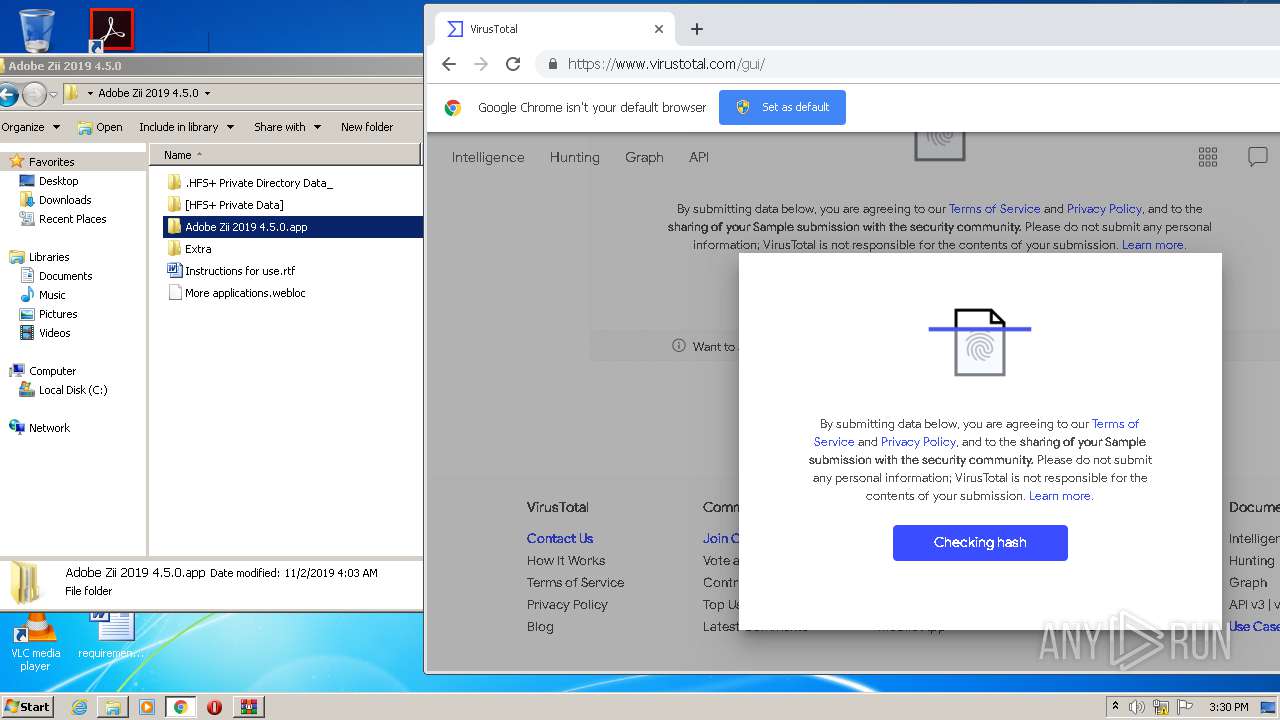1280x720 pixels.
Task: Create a New folder in Explorer
Action: pyautogui.click(x=367, y=127)
